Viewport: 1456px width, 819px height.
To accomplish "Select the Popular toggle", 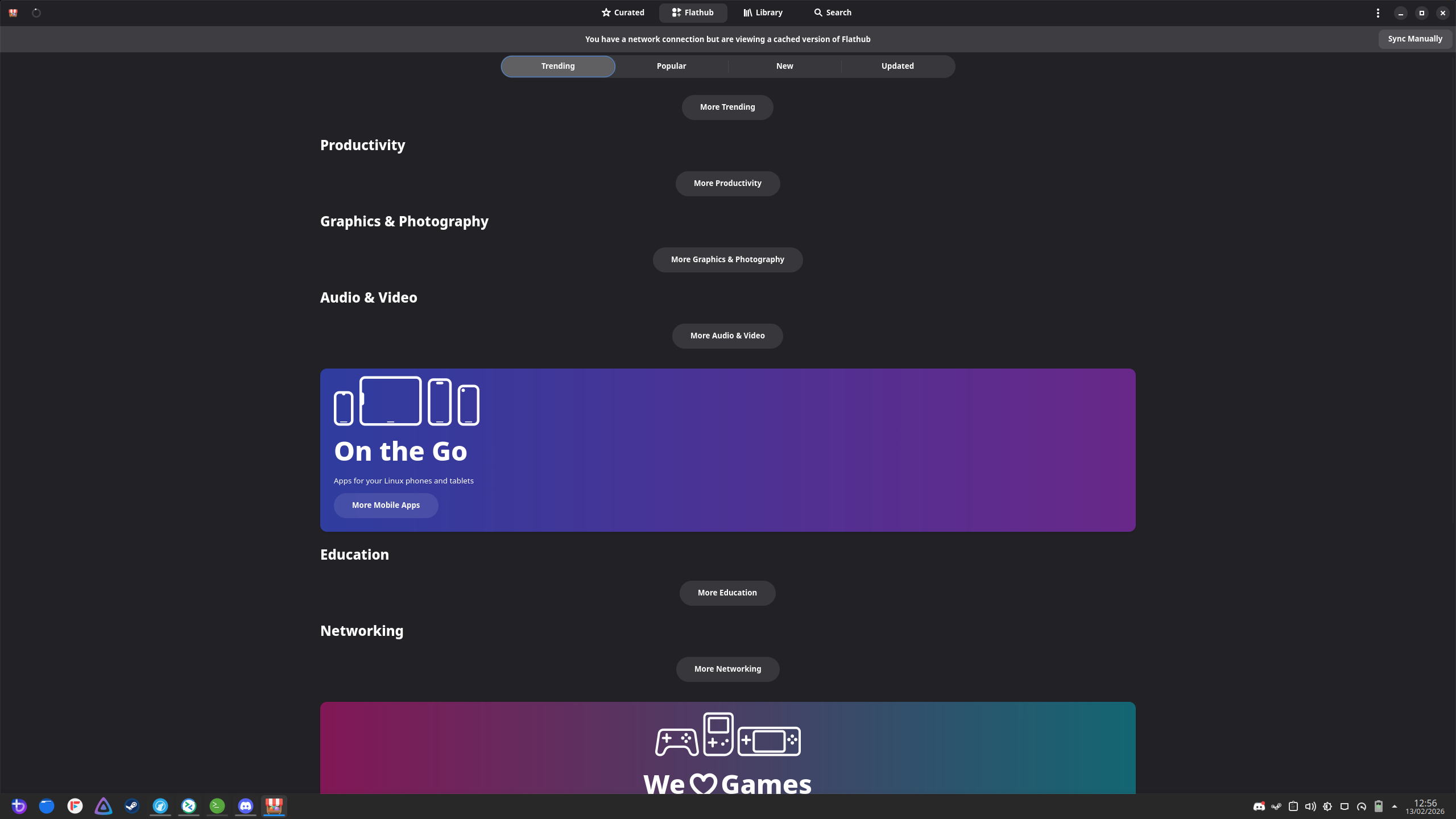I will [x=671, y=66].
